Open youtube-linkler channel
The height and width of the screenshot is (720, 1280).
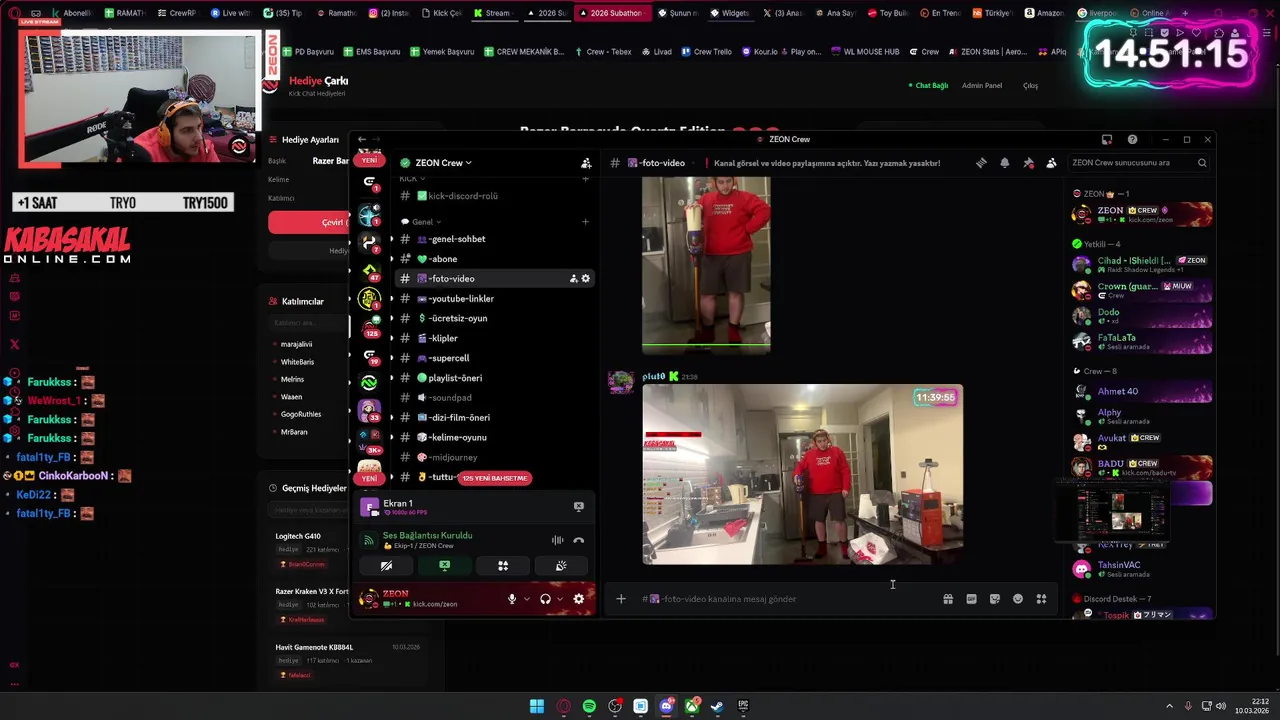(495, 298)
